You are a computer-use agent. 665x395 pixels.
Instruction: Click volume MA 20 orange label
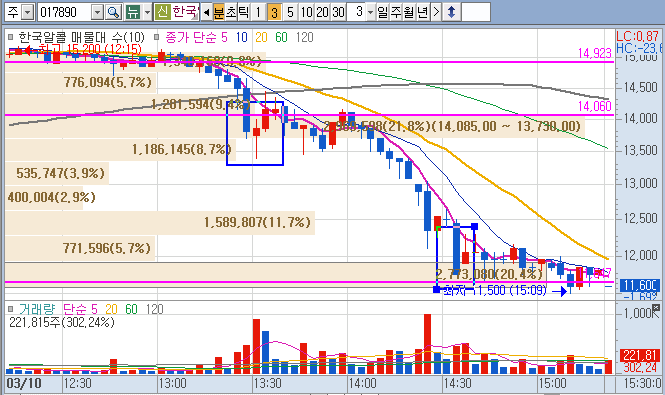pos(111,309)
